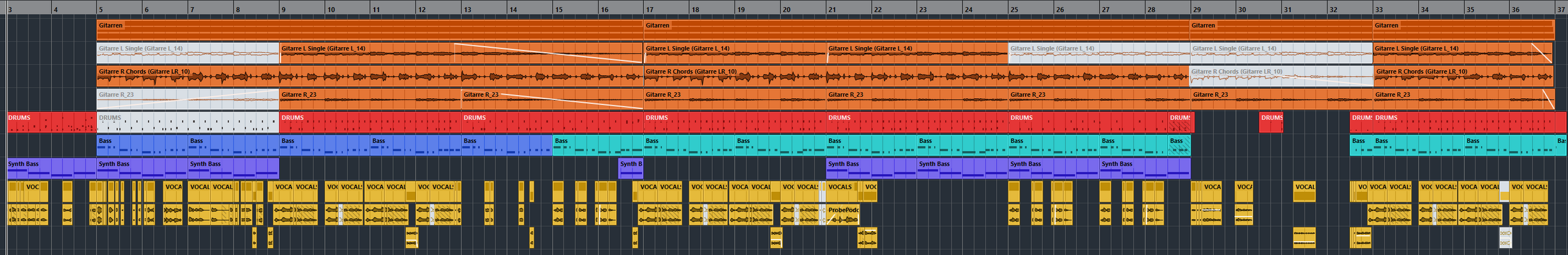Viewport: 1568px width, 255px height.
Task: Select the muted gray Gitarre R_23 clip at bar 5
Action: tap(188, 99)
